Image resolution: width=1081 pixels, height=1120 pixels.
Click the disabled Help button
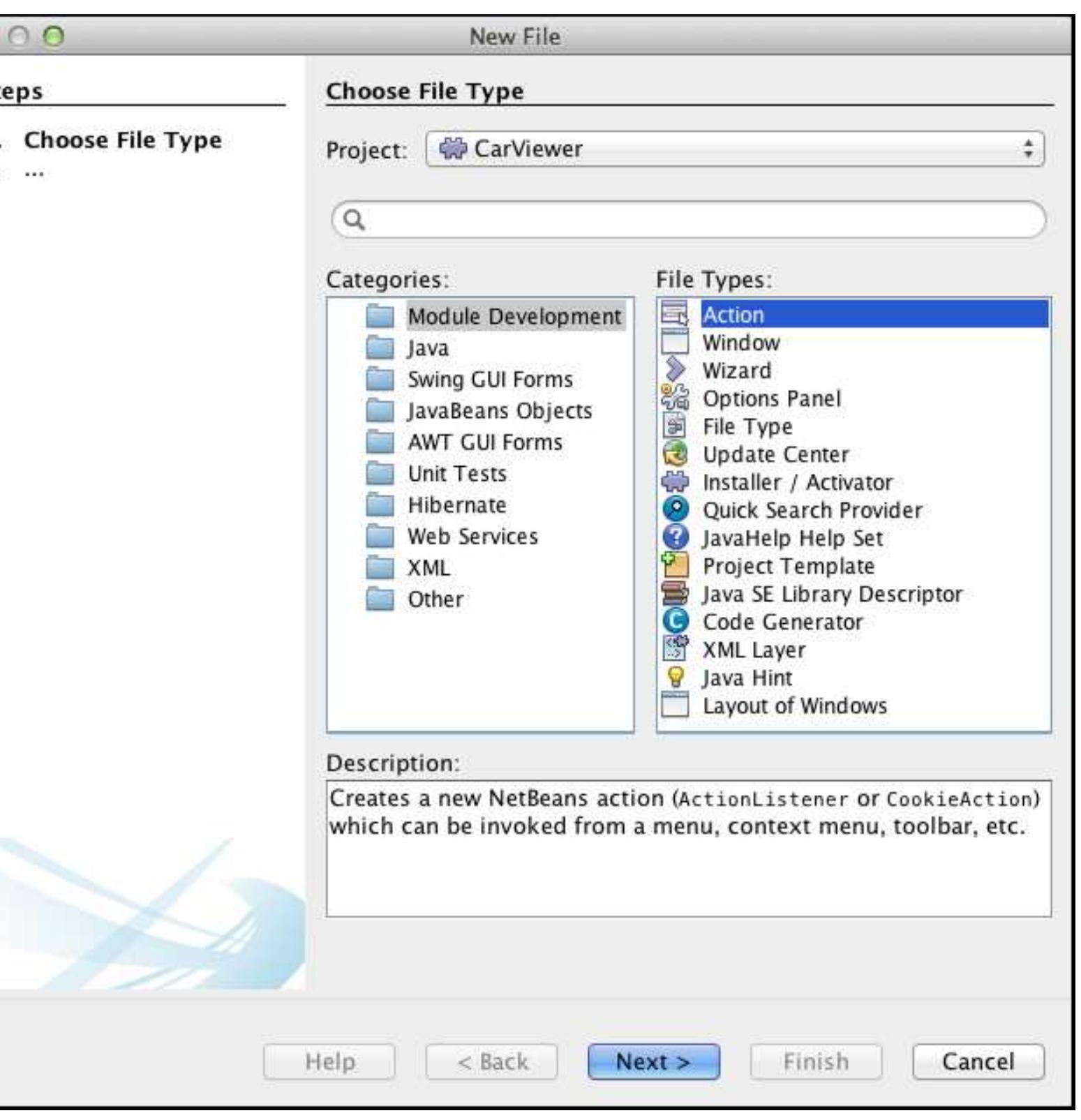[x=329, y=1061]
